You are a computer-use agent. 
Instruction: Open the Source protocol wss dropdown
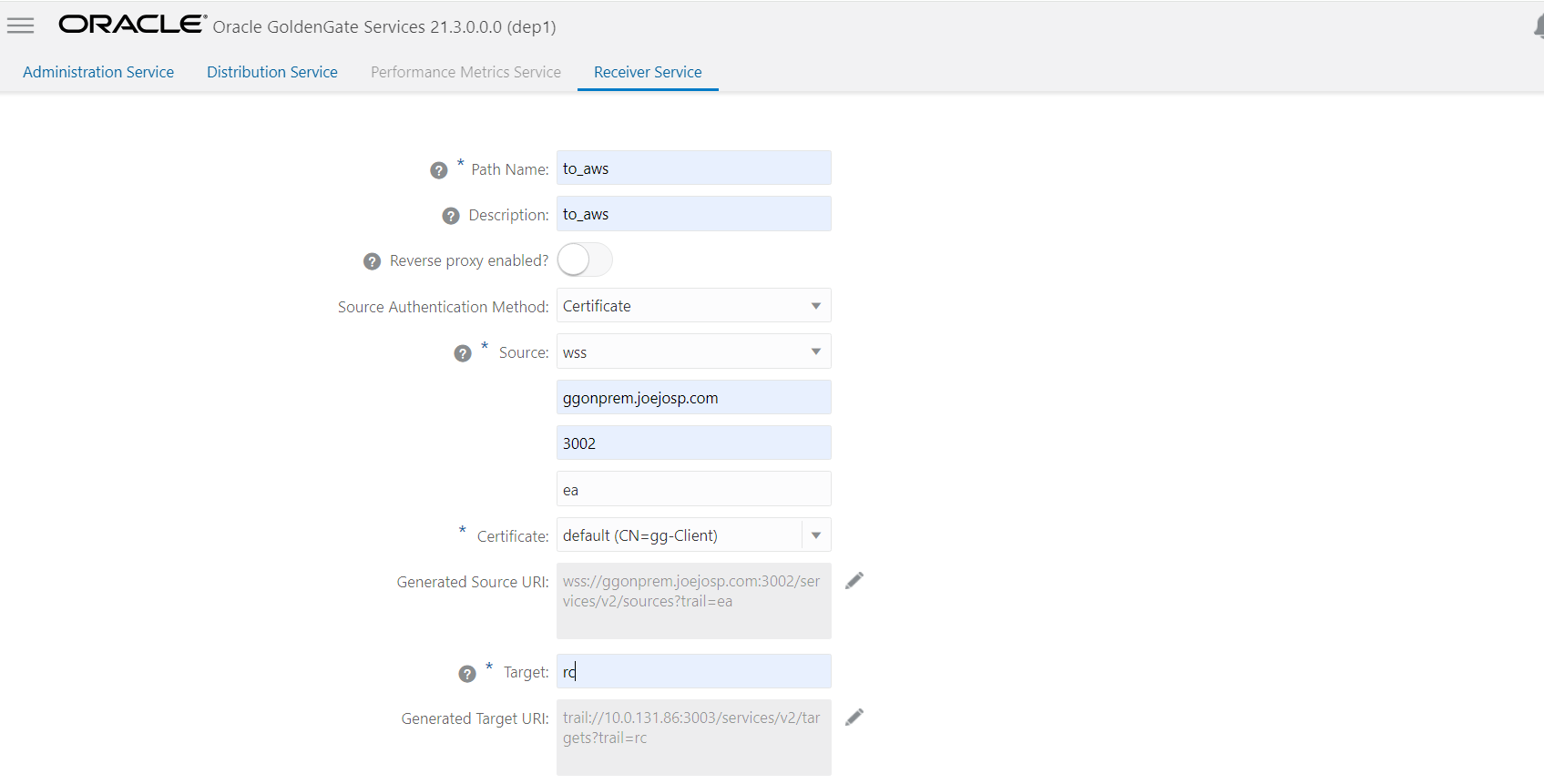[x=694, y=352]
